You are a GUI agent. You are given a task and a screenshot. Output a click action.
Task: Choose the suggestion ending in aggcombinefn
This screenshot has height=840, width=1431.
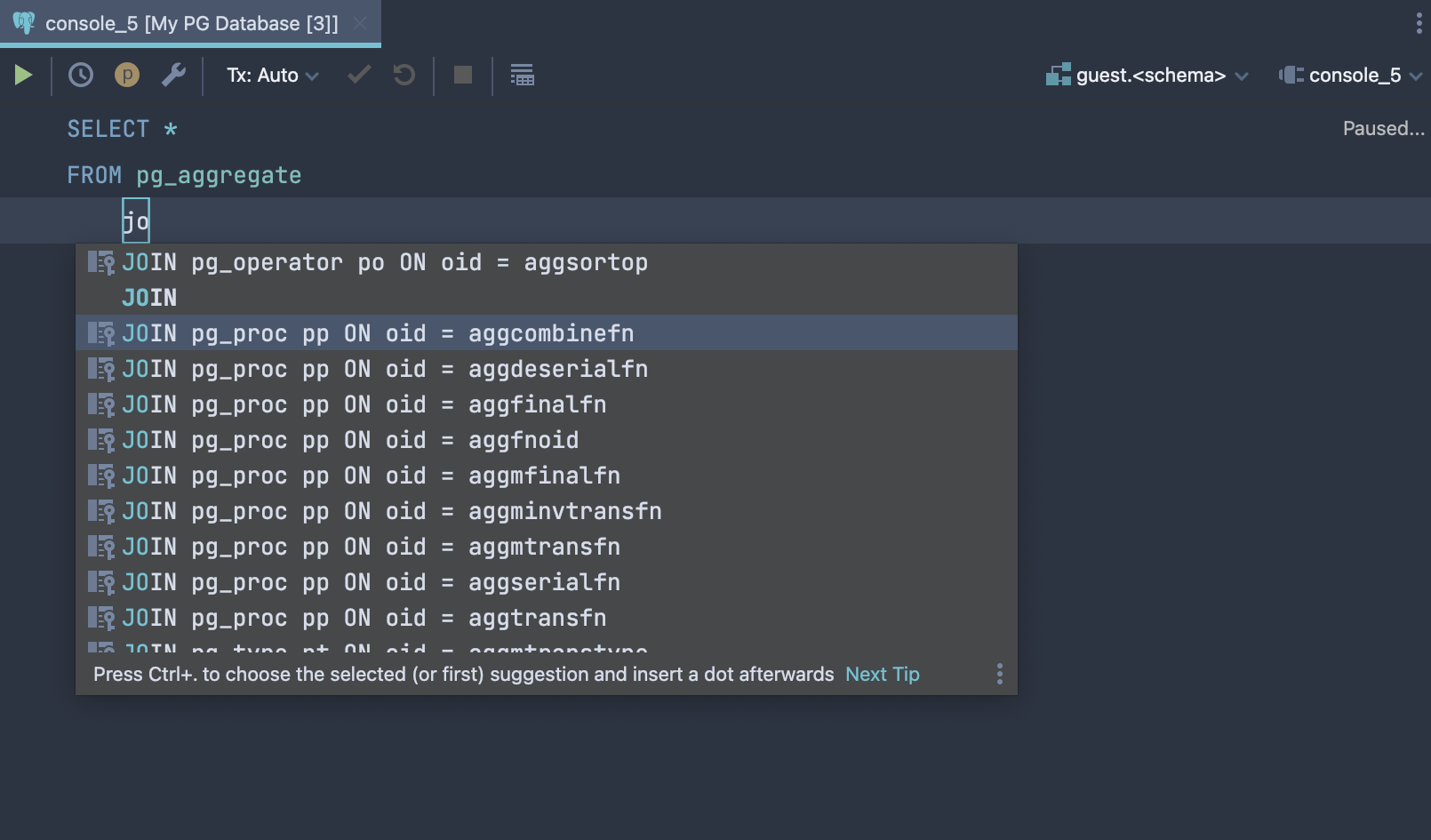(547, 333)
